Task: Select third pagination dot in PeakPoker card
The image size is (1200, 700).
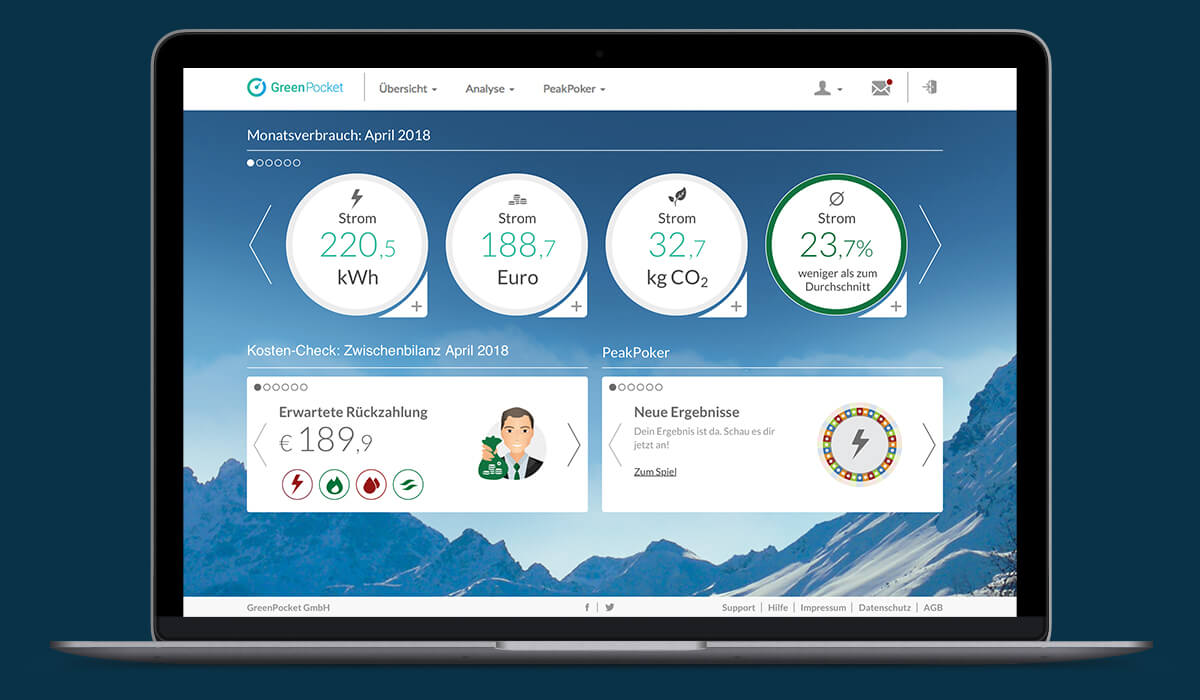Action: click(x=631, y=387)
